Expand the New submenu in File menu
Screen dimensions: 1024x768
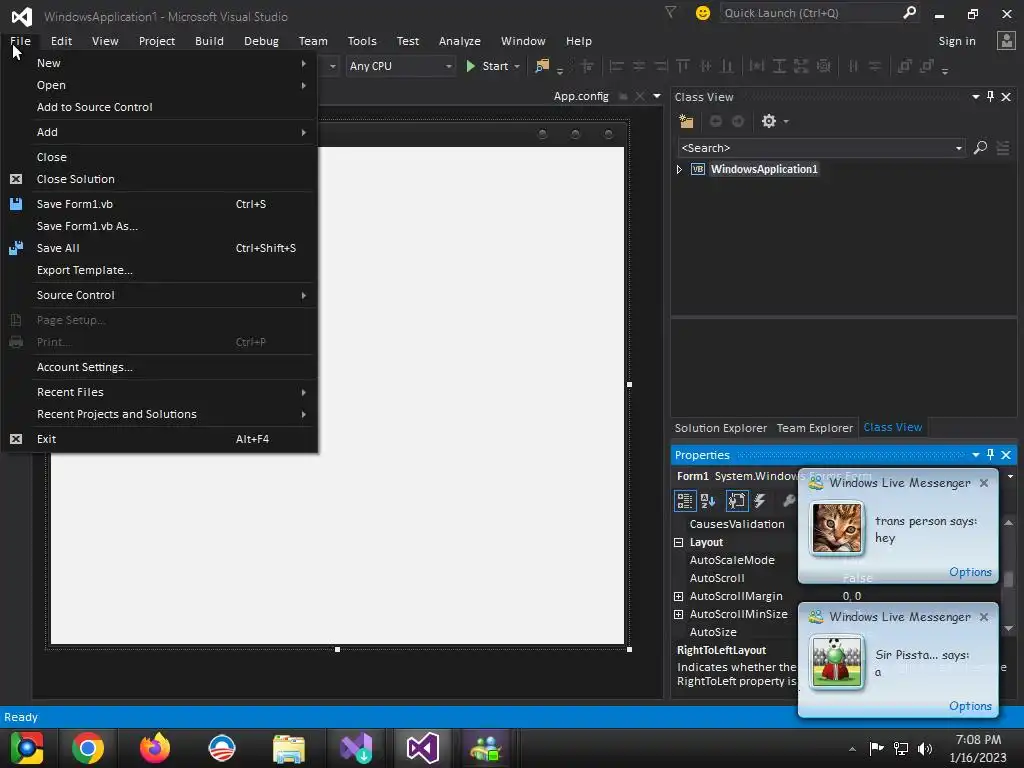(x=160, y=63)
